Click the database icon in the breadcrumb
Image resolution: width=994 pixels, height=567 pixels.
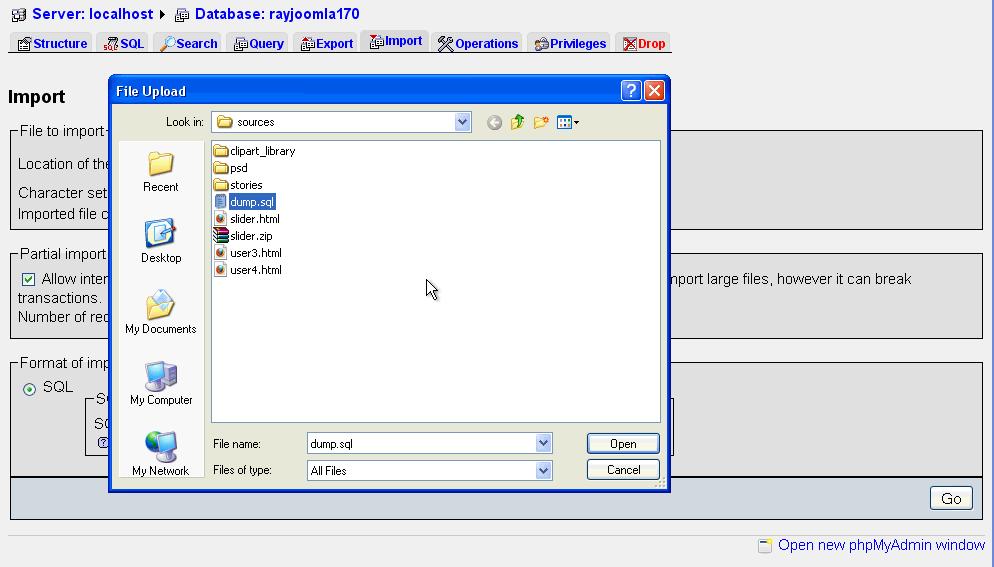coord(182,15)
